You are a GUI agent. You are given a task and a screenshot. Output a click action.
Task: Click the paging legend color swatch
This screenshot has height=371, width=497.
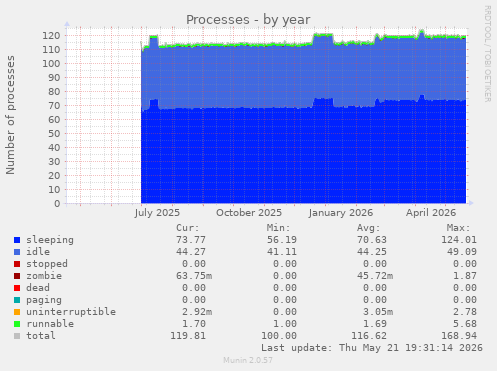(x=17, y=300)
